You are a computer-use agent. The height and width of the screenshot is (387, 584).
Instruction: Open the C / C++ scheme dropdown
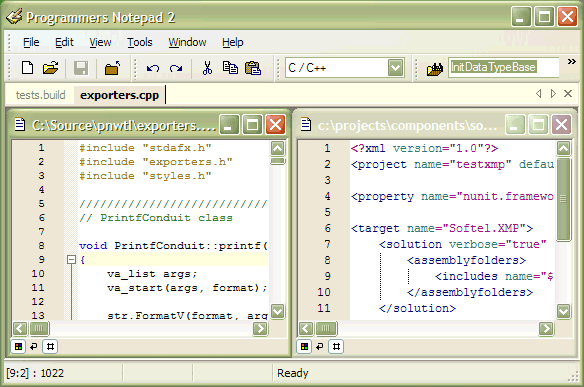[x=395, y=68]
